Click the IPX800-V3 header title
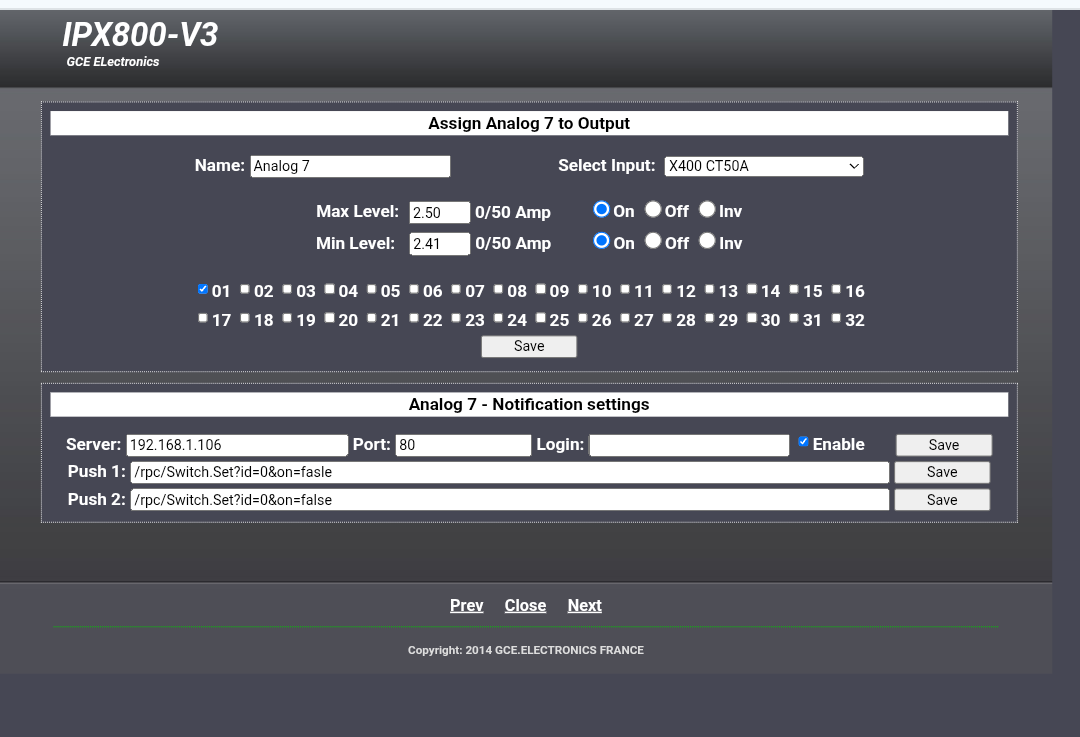 [141, 34]
